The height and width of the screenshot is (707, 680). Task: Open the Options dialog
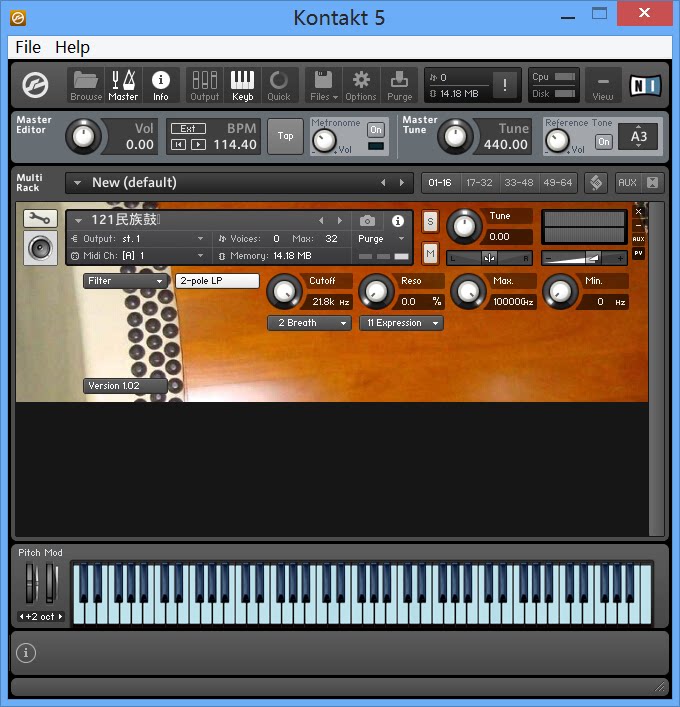point(361,85)
